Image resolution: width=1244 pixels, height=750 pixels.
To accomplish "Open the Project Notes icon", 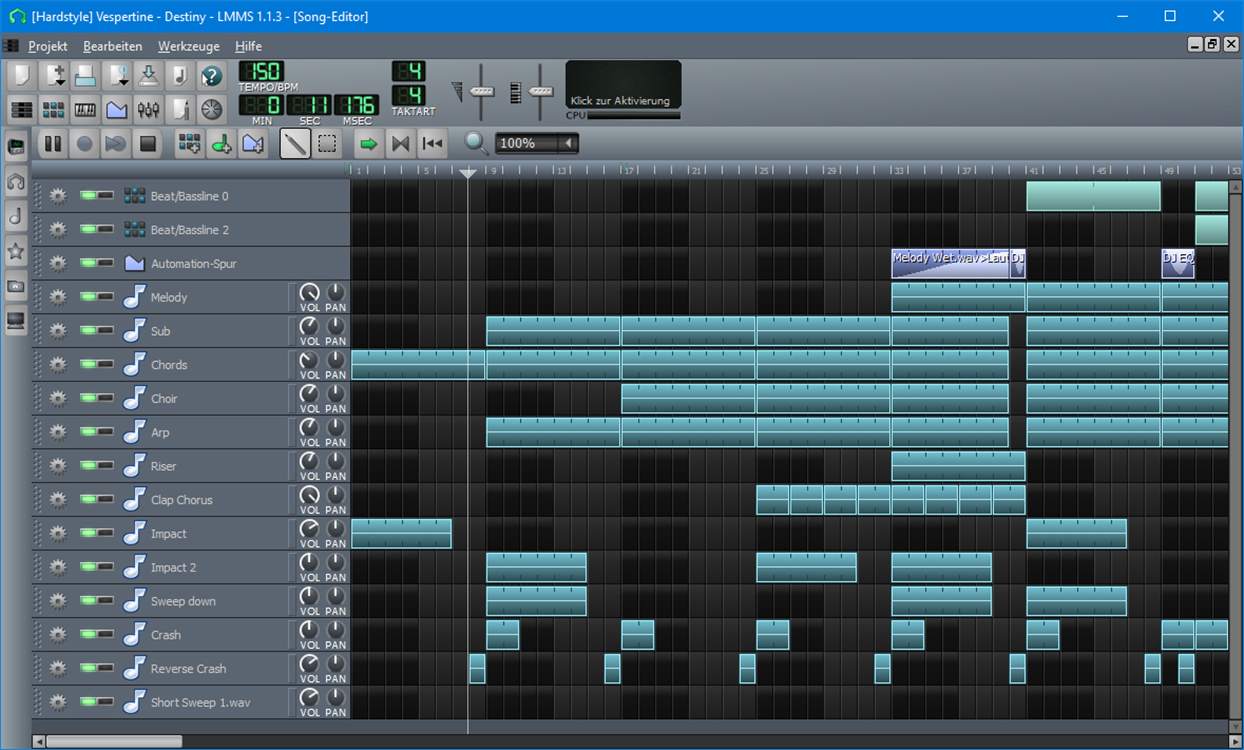I will [179, 109].
